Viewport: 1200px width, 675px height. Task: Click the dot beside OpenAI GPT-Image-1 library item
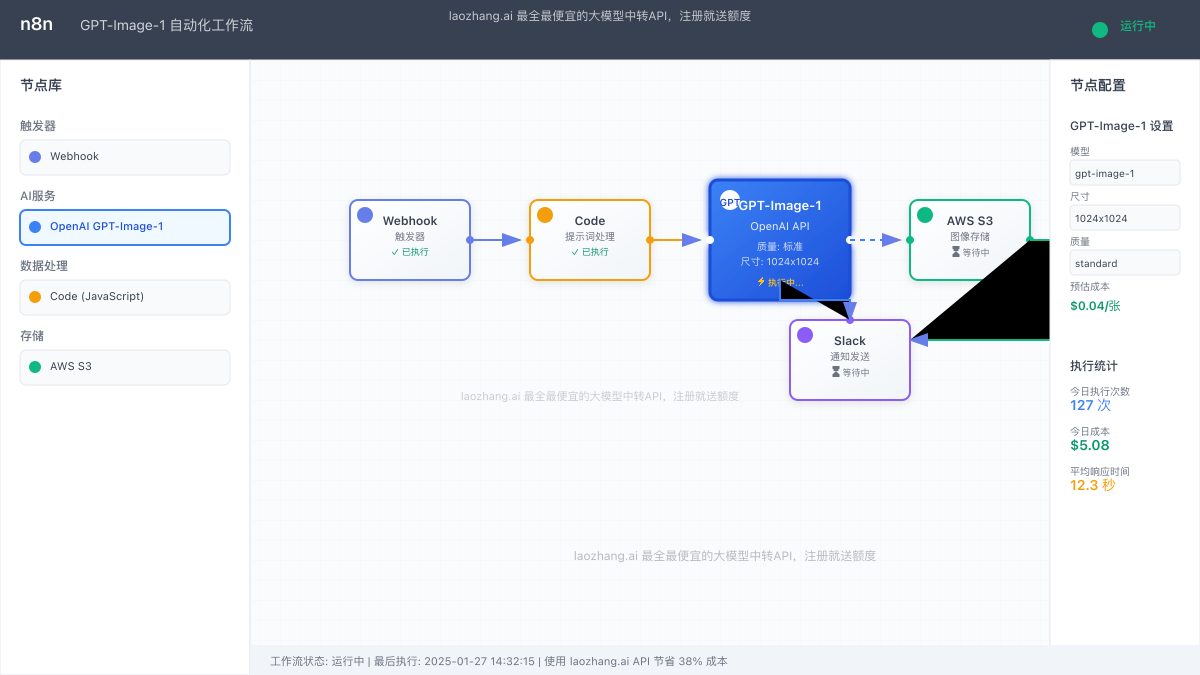35,227
